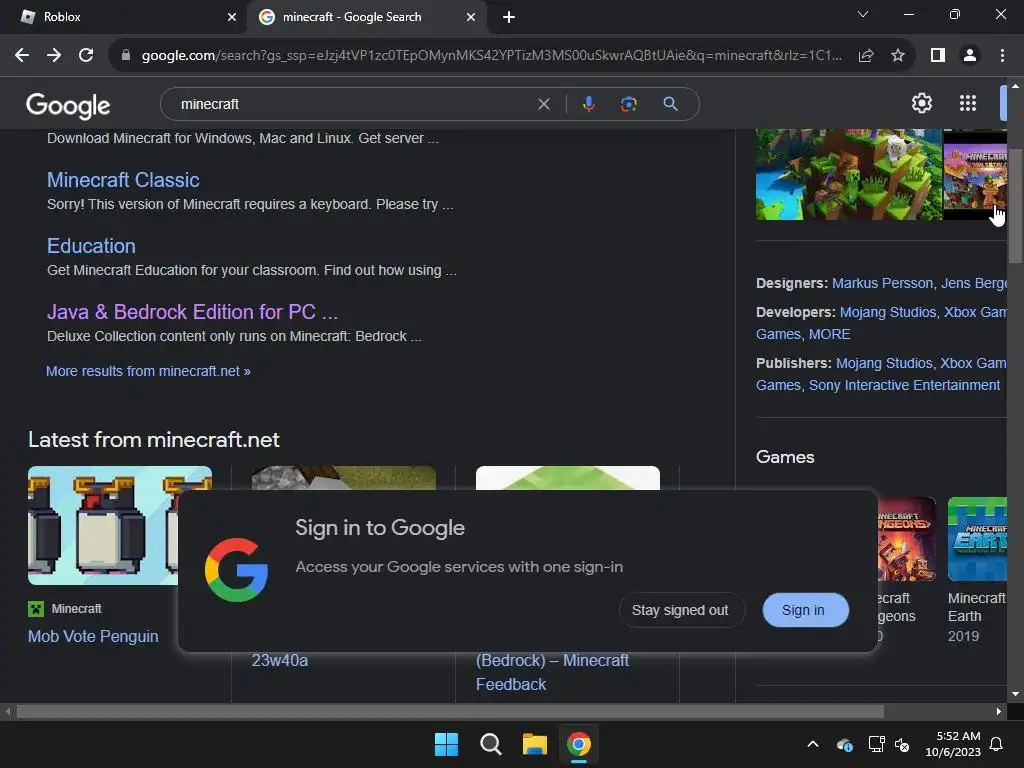This screenshot has width=1024, height=768.
Task: Select the minecraft - Google Search tab
Action: [366, 17]
